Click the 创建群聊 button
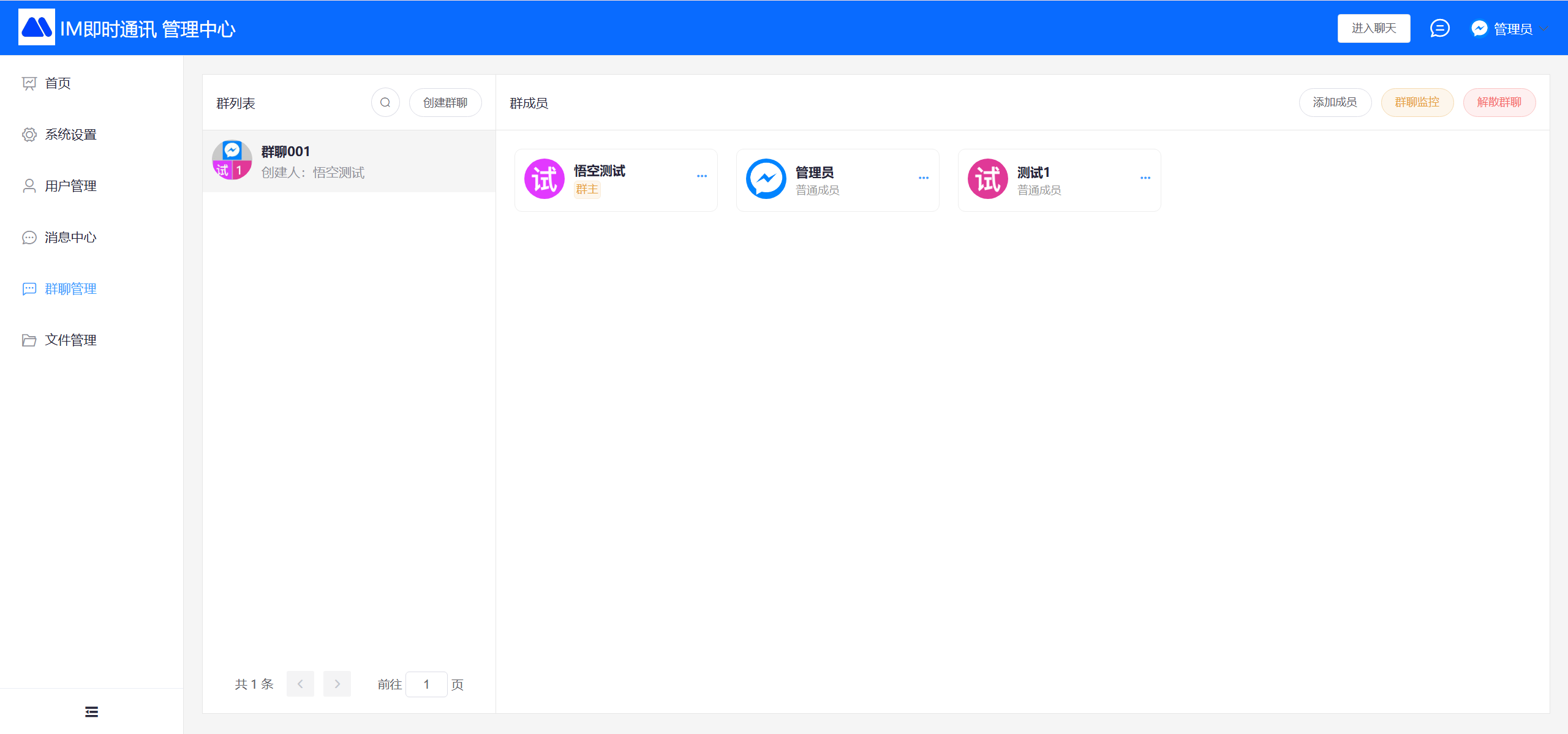The width and height of the screenshot is (1568, 734). [x=445, y=102]
